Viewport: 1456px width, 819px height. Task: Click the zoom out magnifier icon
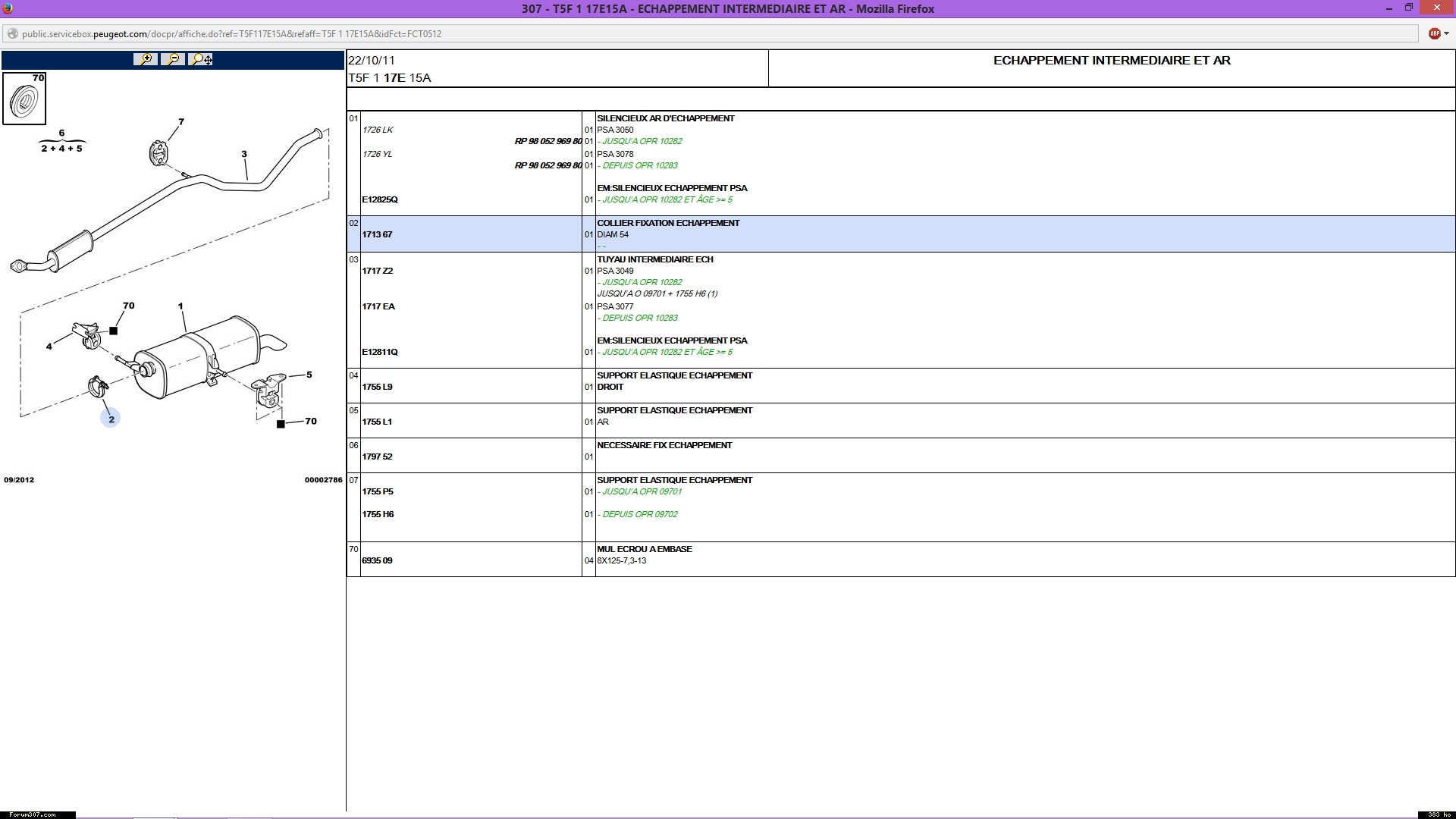tap(173, 59)
